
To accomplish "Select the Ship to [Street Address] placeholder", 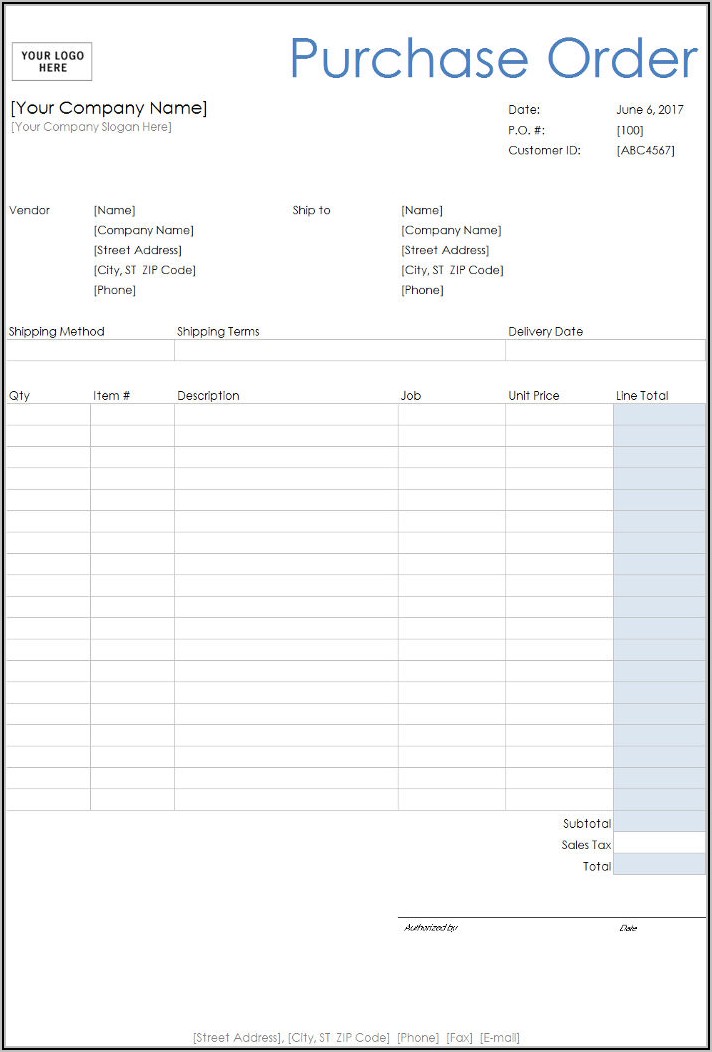I will [445, 250].
